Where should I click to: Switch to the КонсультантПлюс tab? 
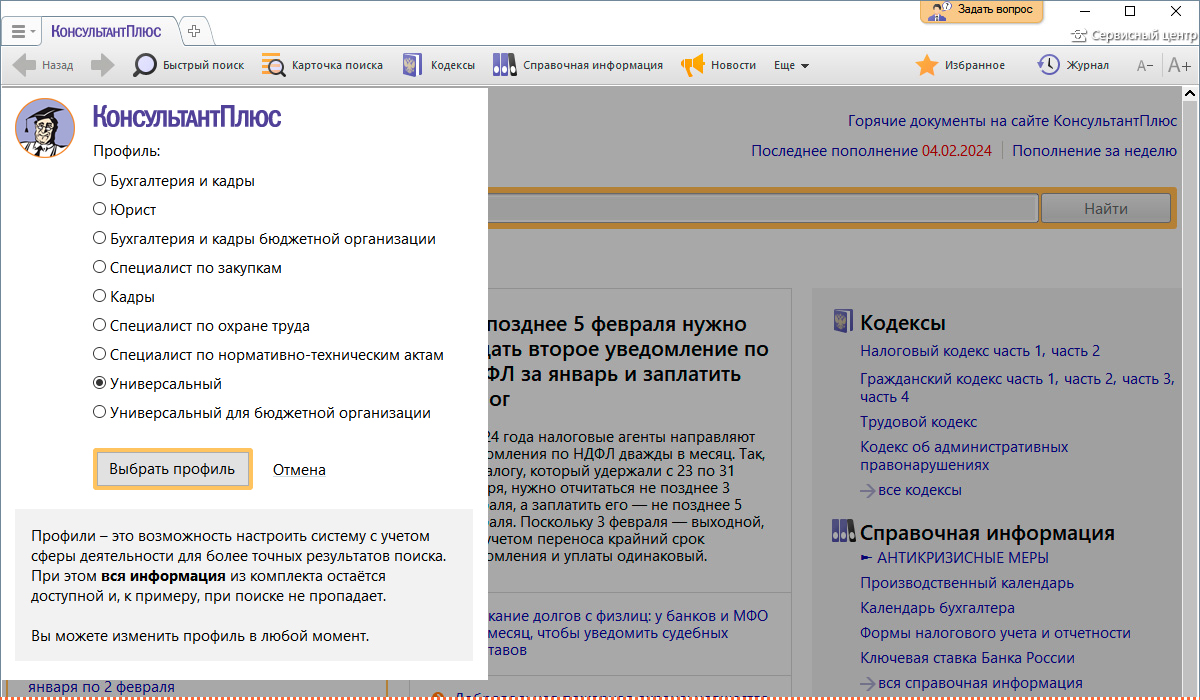click(106, 31)
